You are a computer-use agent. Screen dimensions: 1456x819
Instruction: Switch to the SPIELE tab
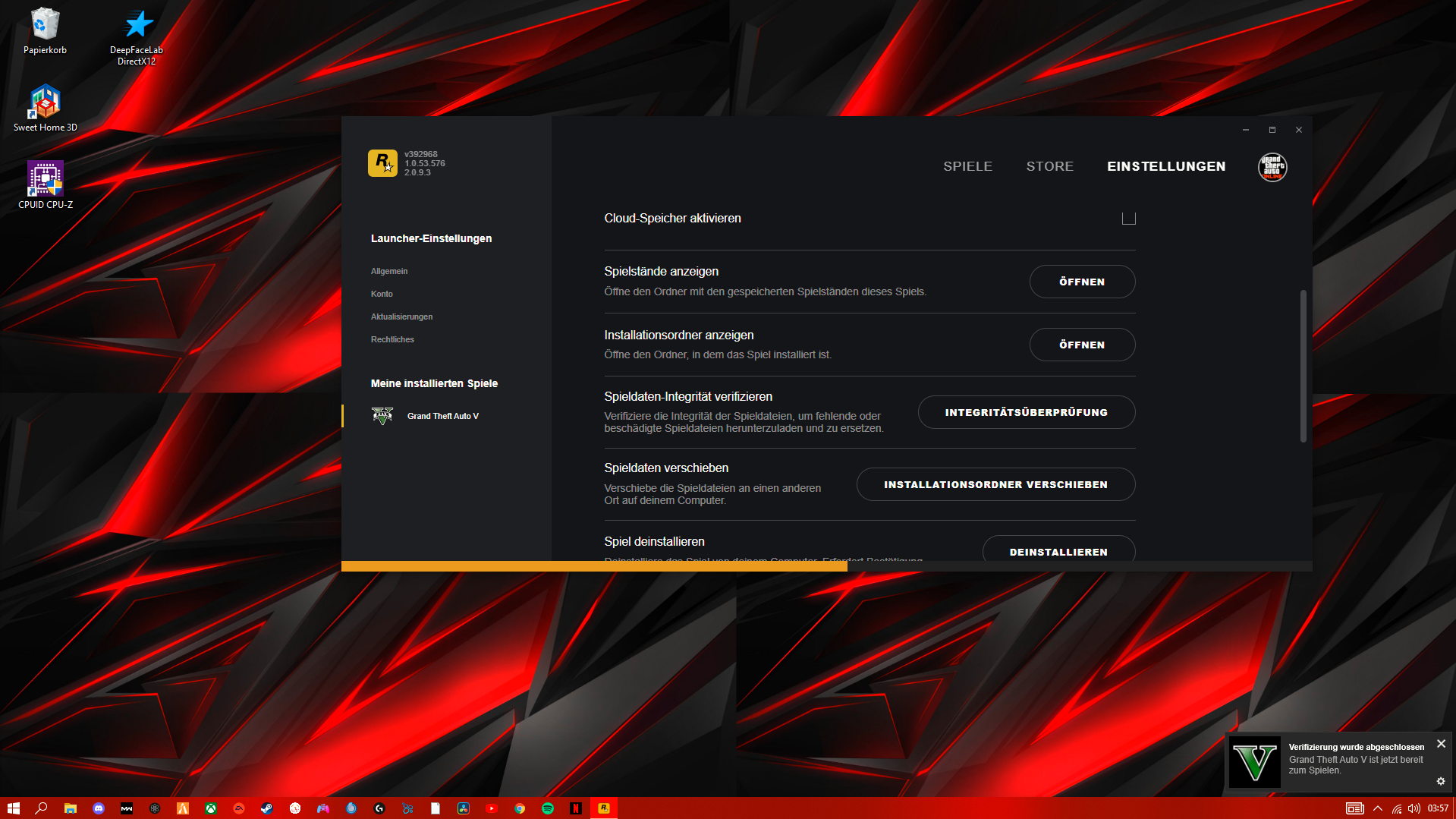pyautogui.click(x=967, y=166)
